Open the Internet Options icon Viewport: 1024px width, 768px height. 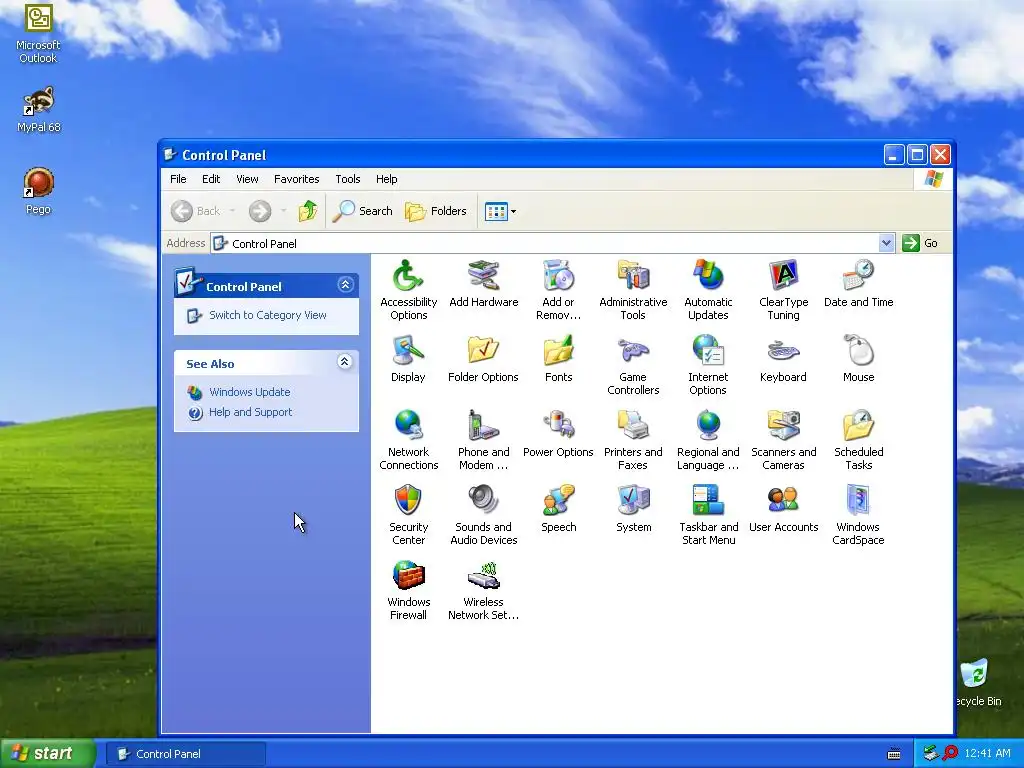[x=708, y=351]
